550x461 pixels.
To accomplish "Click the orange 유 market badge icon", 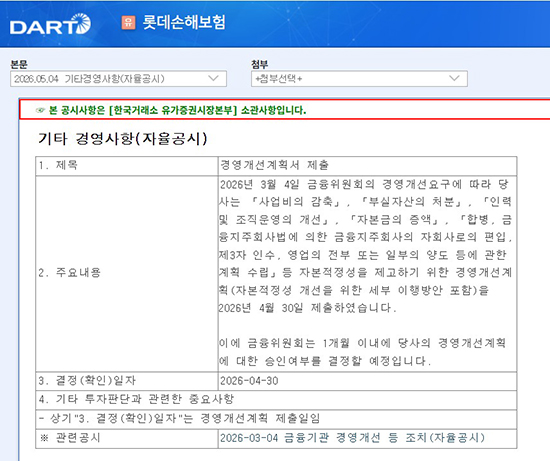I will click(x=128, y=22).
